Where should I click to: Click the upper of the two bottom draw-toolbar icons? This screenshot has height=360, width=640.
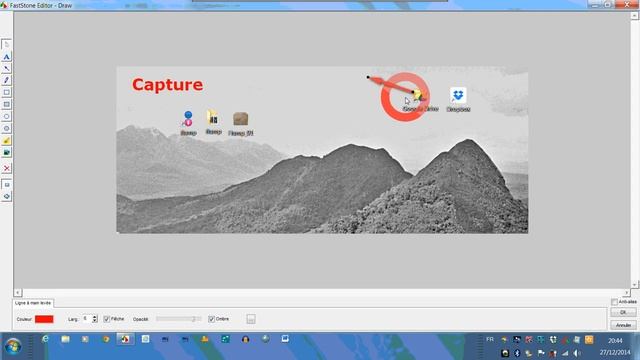[x=7, y=184]
